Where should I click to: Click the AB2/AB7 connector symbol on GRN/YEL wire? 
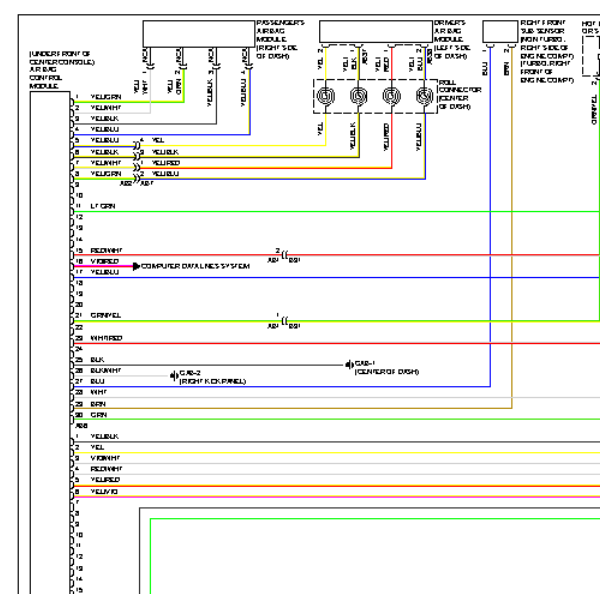(x=284, y=321)
